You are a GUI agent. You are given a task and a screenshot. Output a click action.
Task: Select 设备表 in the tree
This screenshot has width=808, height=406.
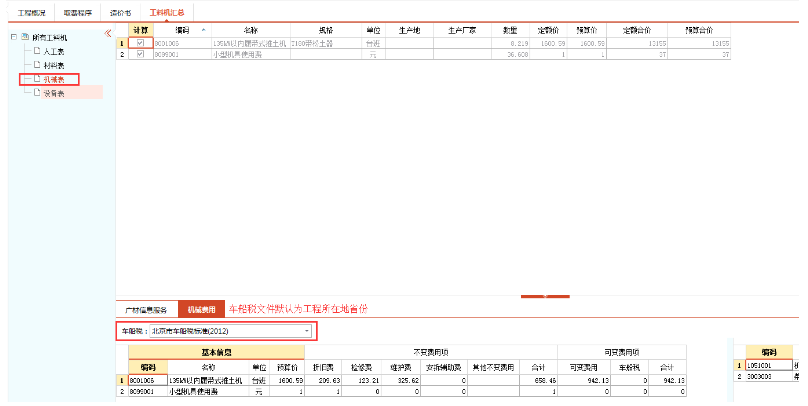point(54,93)
